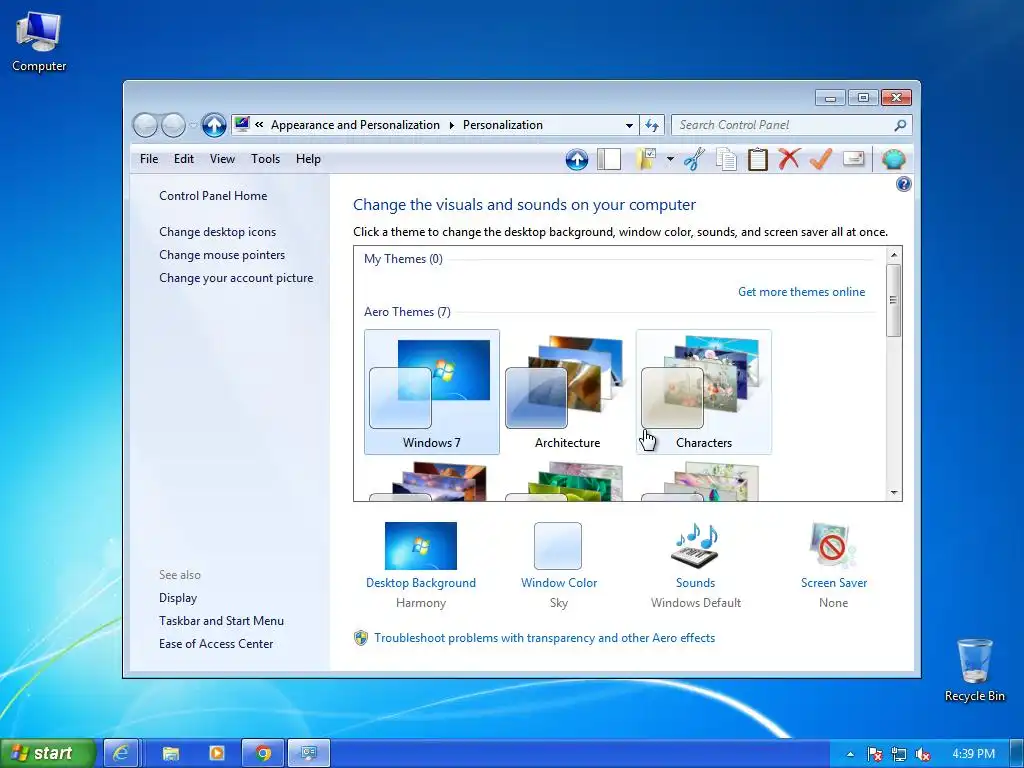This screenshot has height=768, width=1024.
Task: Click Personalization window taskbar button
Action: 309,754
